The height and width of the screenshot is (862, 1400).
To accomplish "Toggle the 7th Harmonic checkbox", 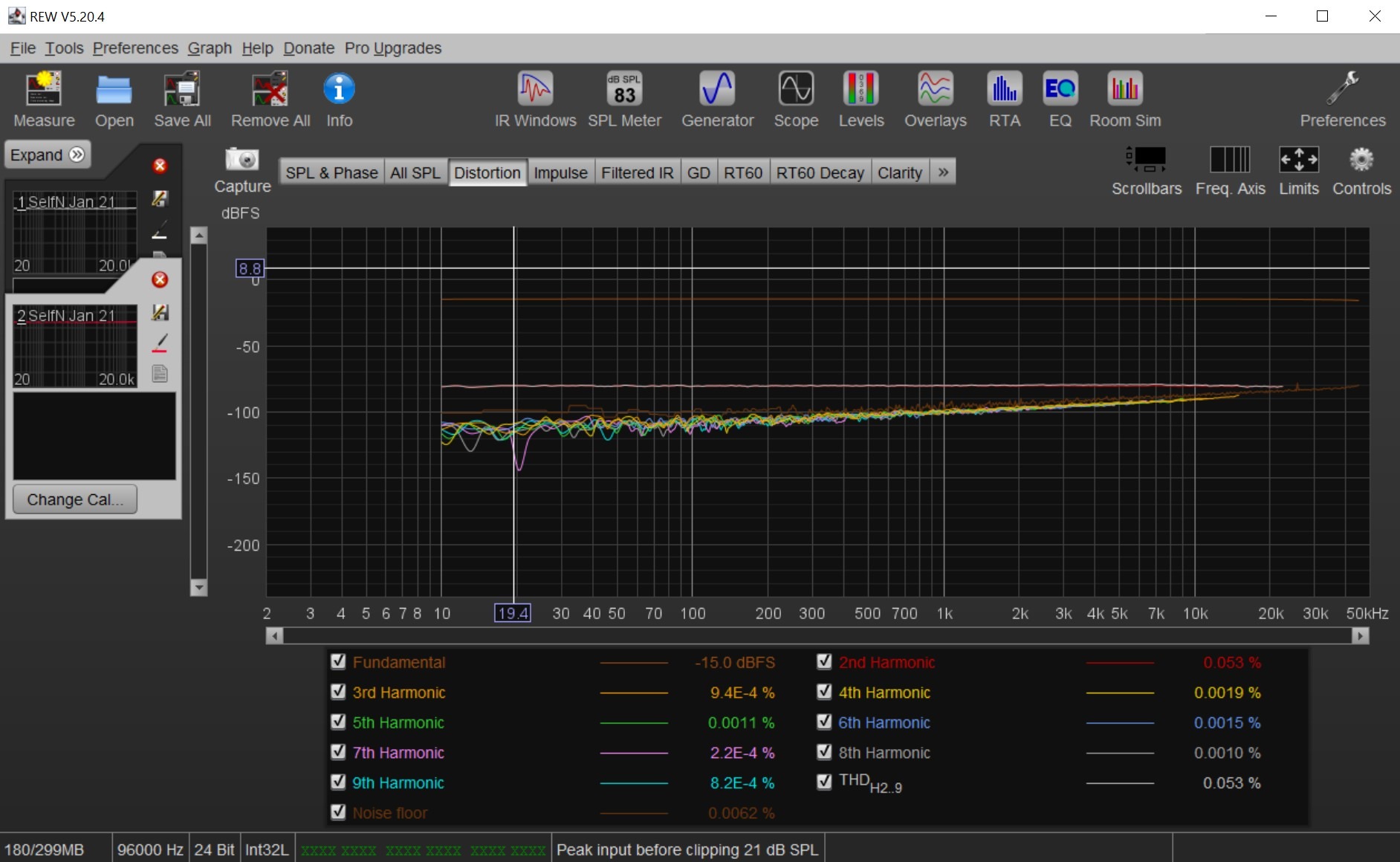I will pyautogui.click(x=338, y=752).
